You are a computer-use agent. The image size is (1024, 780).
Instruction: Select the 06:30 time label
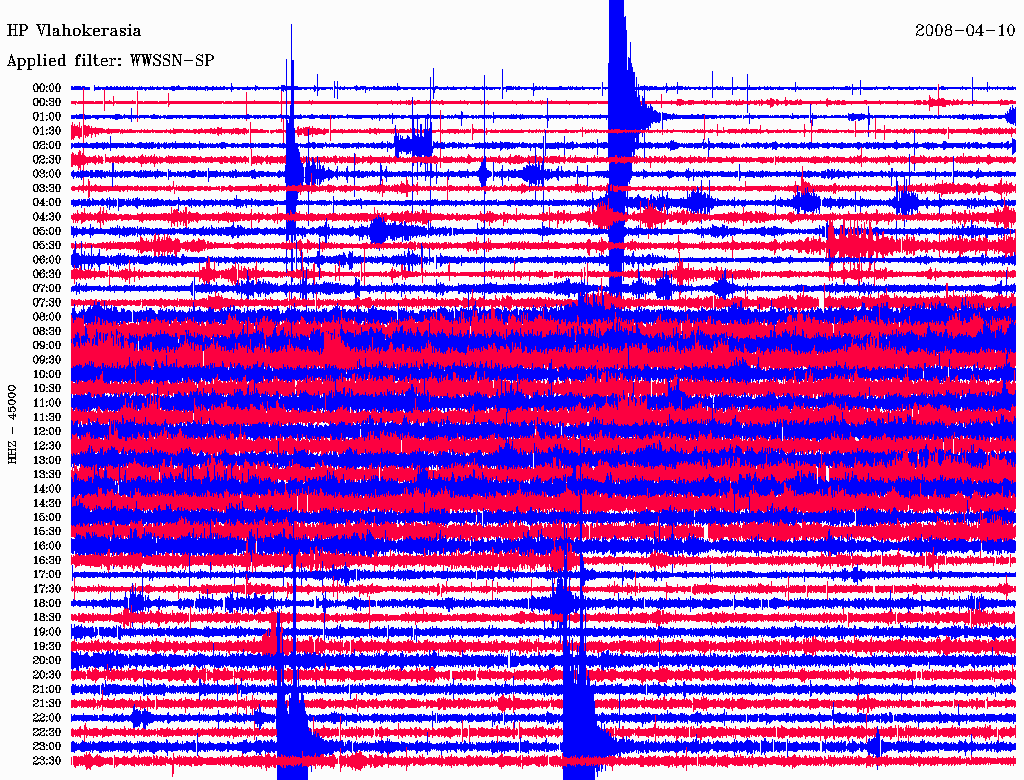point(47,274)
